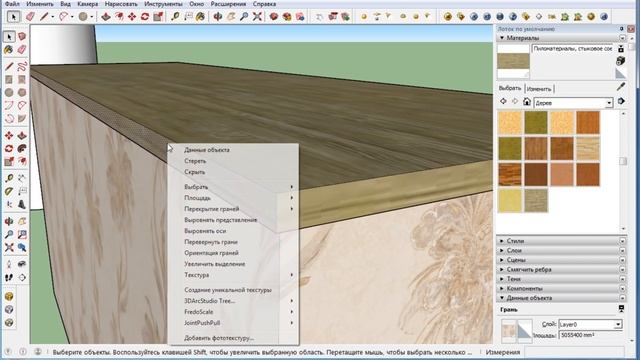The width and height of the screenshot is (640, 360).
Task: Click the materials list vertical scrollbar thumb
Action: 623,161
